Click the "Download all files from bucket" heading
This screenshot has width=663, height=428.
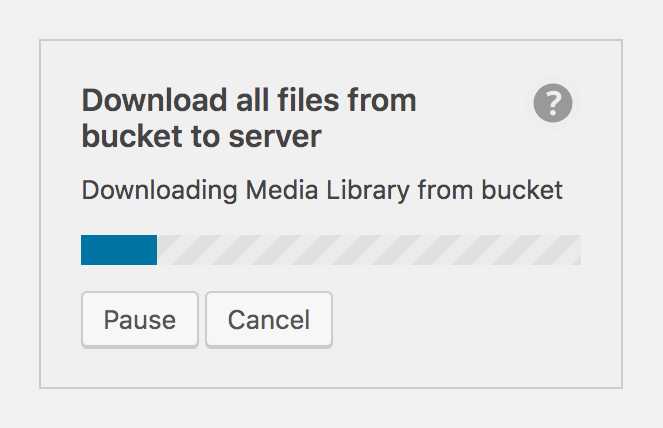(248, 101)
